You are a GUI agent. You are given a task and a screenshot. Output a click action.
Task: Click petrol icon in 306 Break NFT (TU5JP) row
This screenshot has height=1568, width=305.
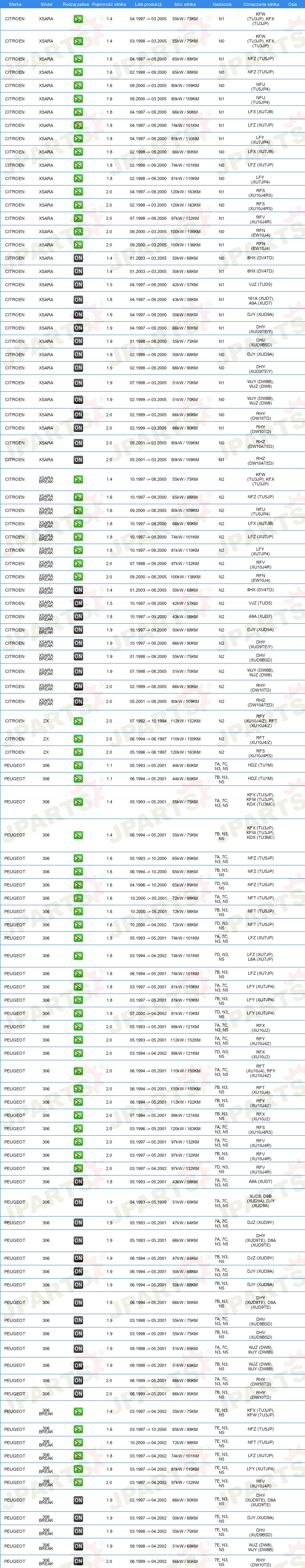pyautogui.click(x=78, y=1443)
